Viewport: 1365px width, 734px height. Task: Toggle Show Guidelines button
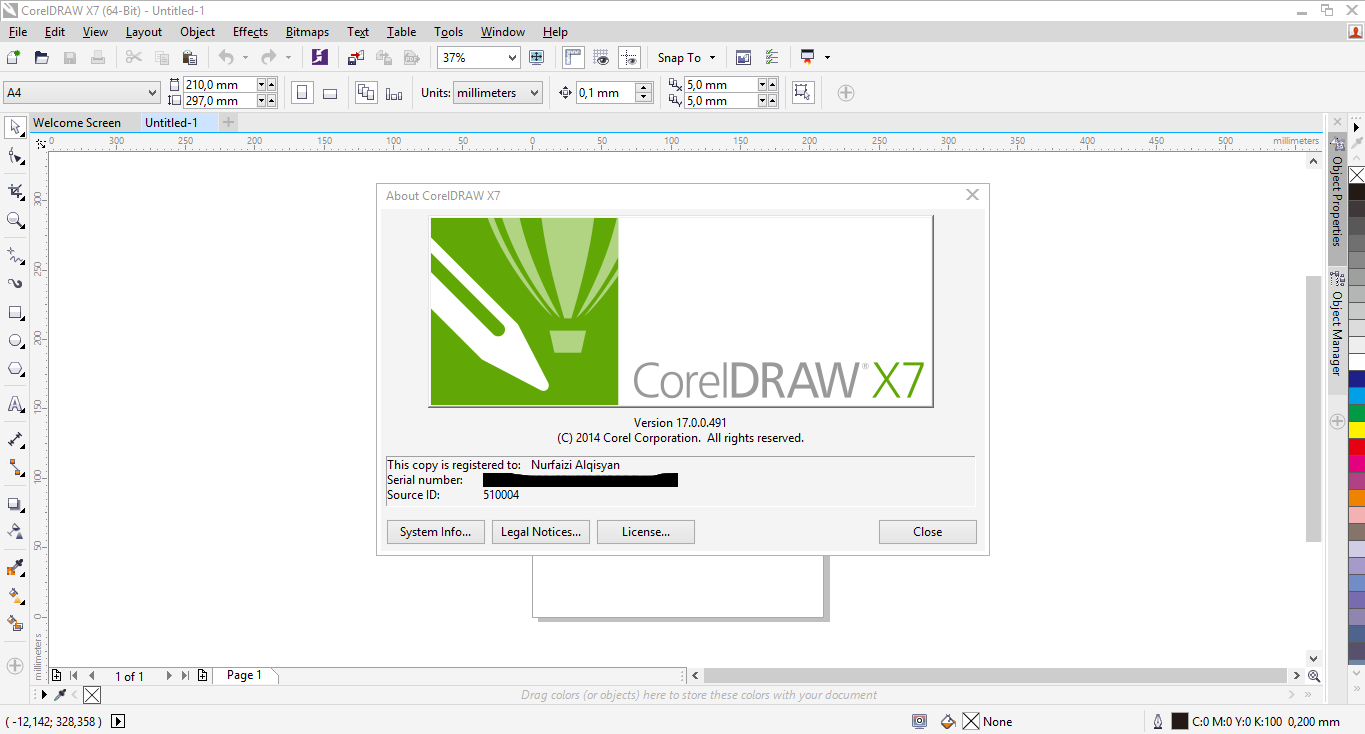(629, 58)
